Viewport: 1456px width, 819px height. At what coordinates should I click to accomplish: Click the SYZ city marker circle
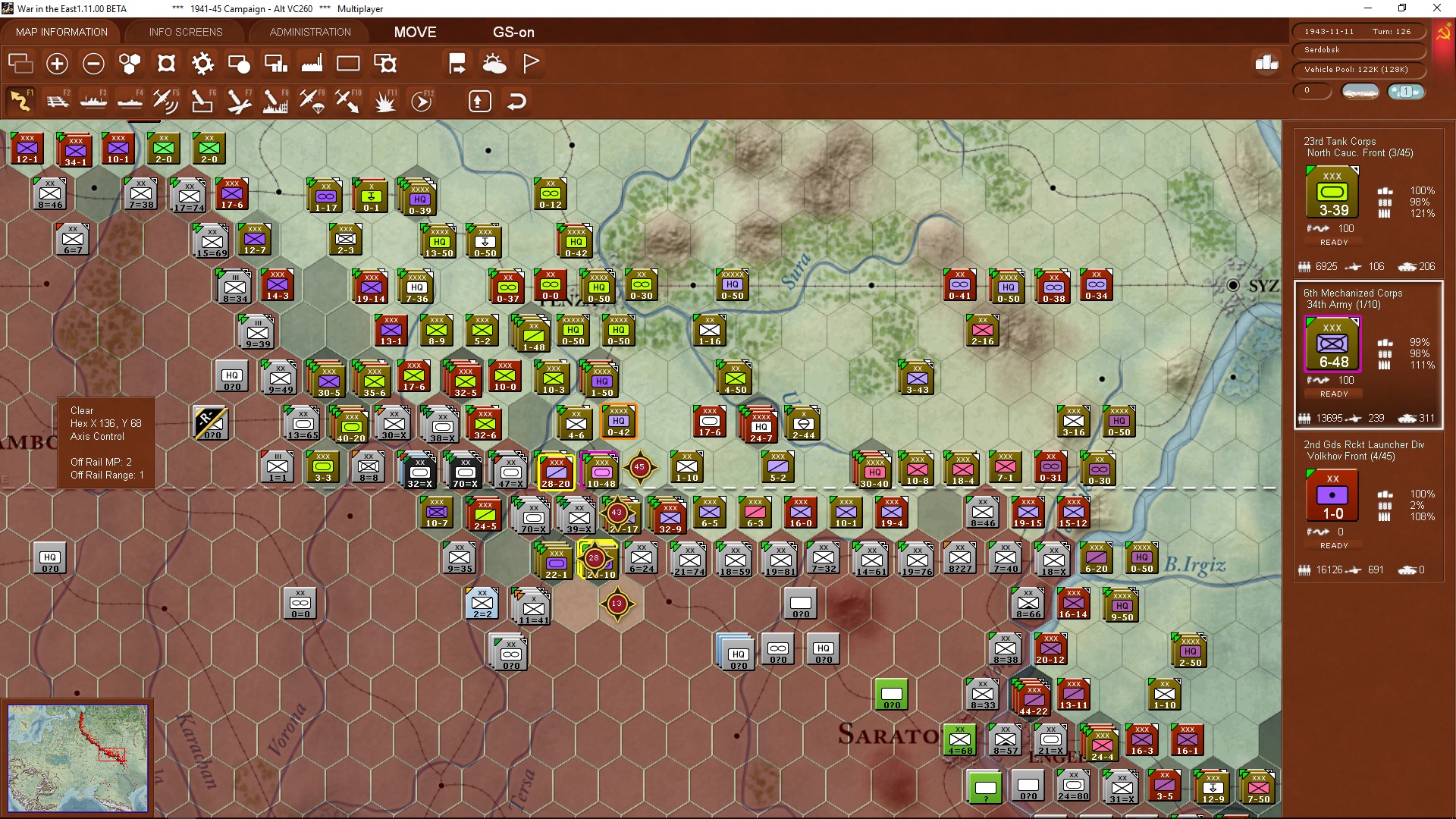point(1233,285)
